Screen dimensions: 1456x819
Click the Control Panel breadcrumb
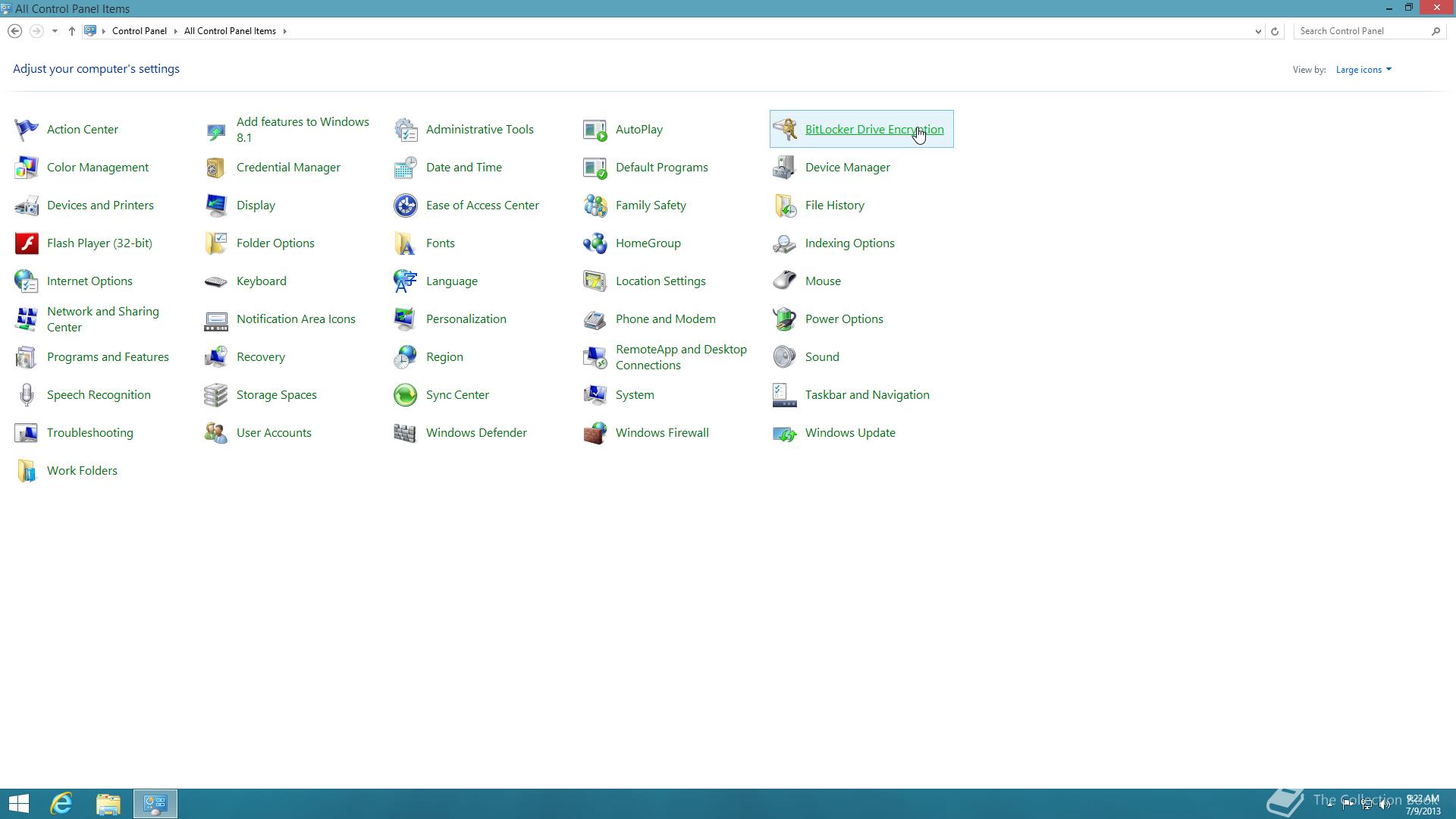140,31
